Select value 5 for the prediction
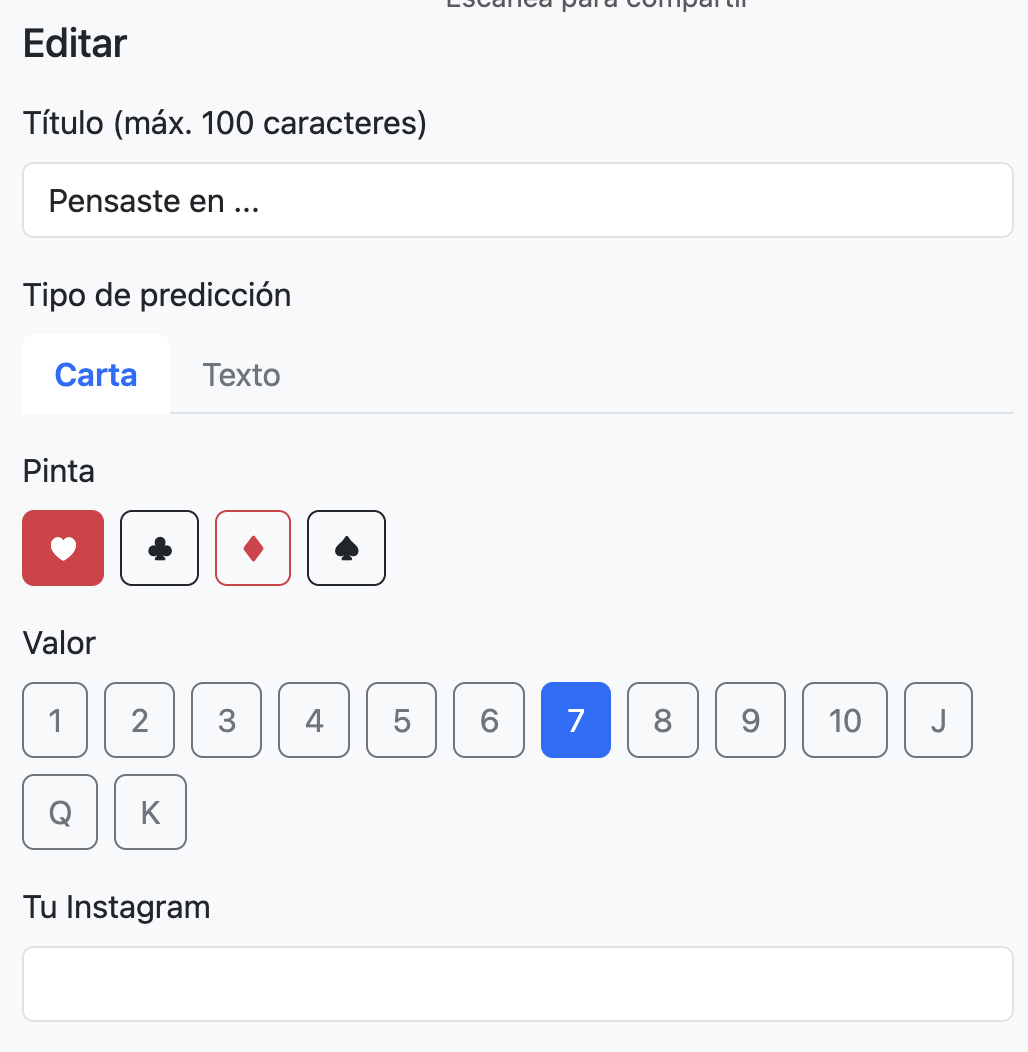The image size is (1028, 1052). (401, 720)
